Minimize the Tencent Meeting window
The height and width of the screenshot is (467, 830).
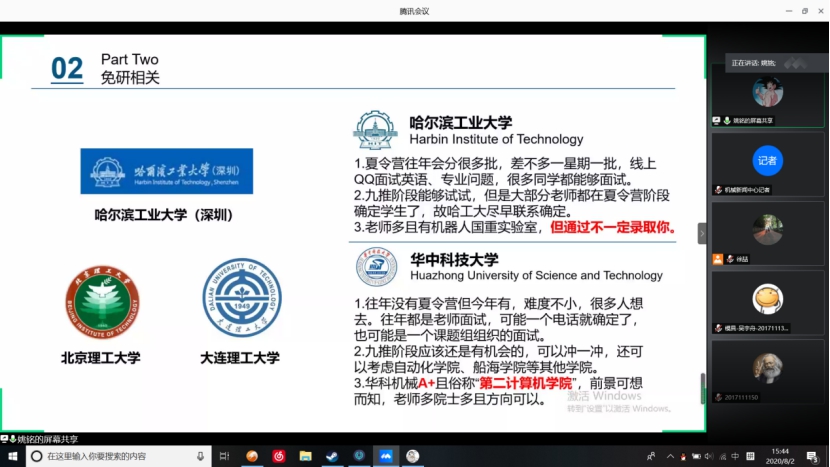[789, 11]
